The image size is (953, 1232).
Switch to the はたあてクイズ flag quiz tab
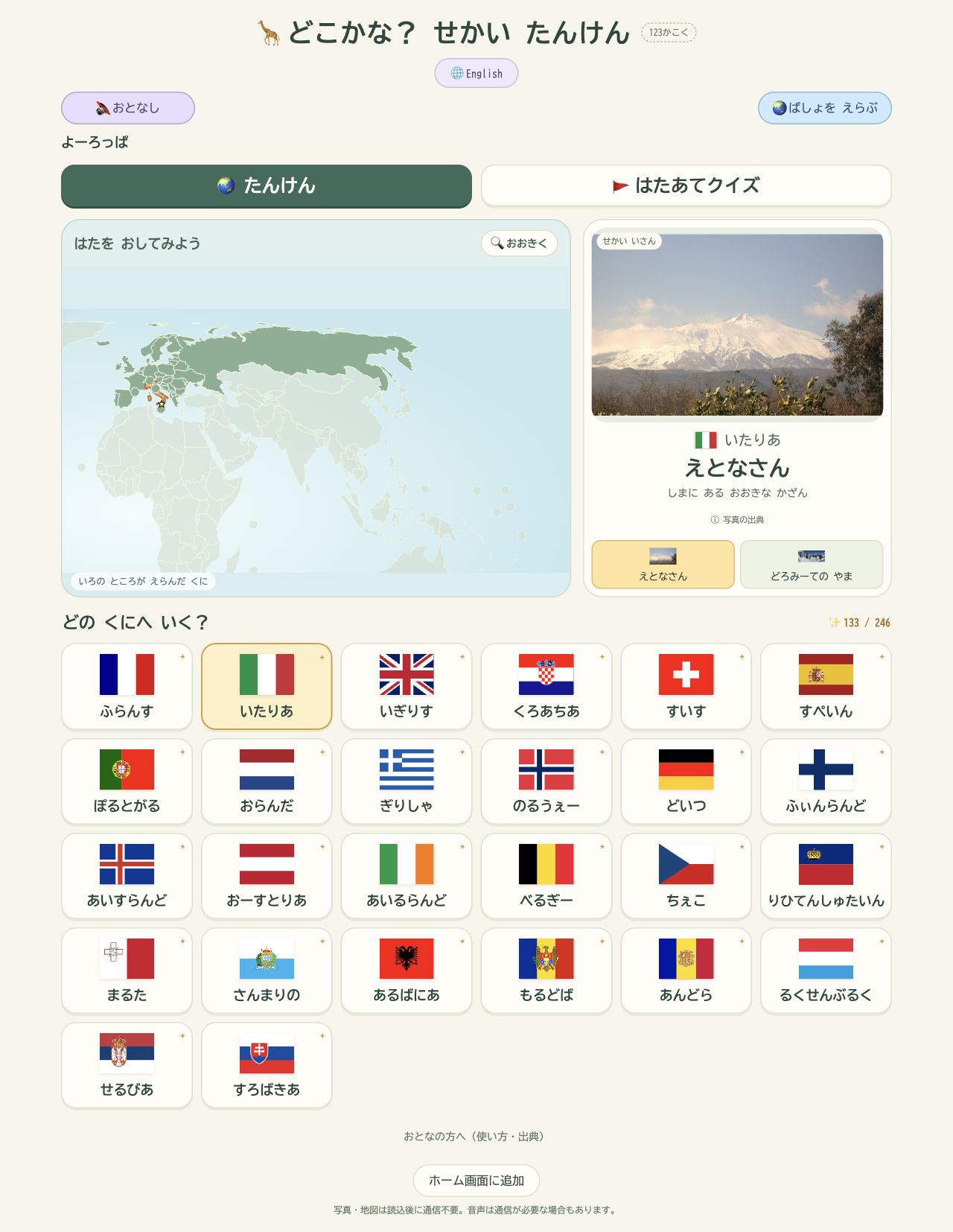coord(686,185)
